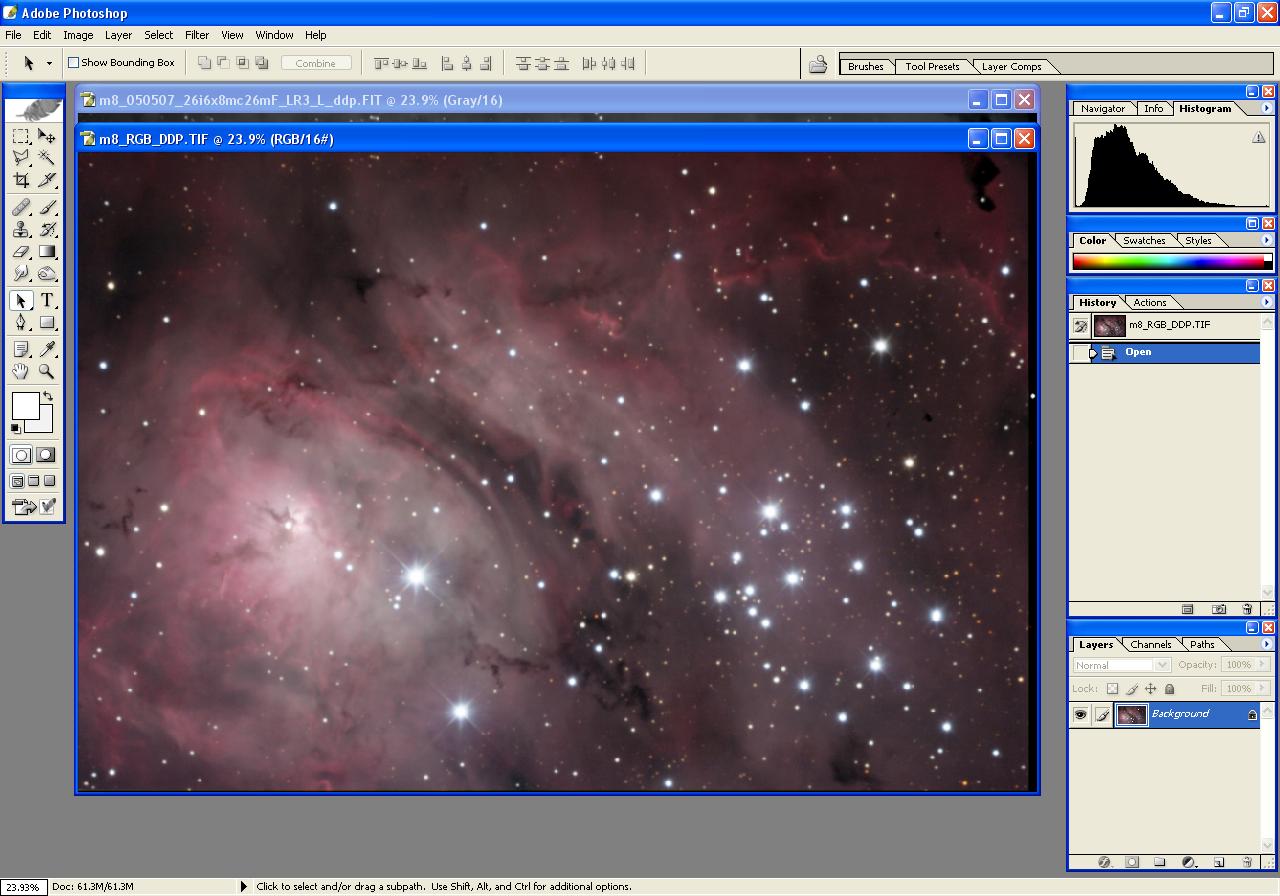Activate the Eyedropper tool
The height and width of the screenshot is (896, 1280).
coord(47,349)
